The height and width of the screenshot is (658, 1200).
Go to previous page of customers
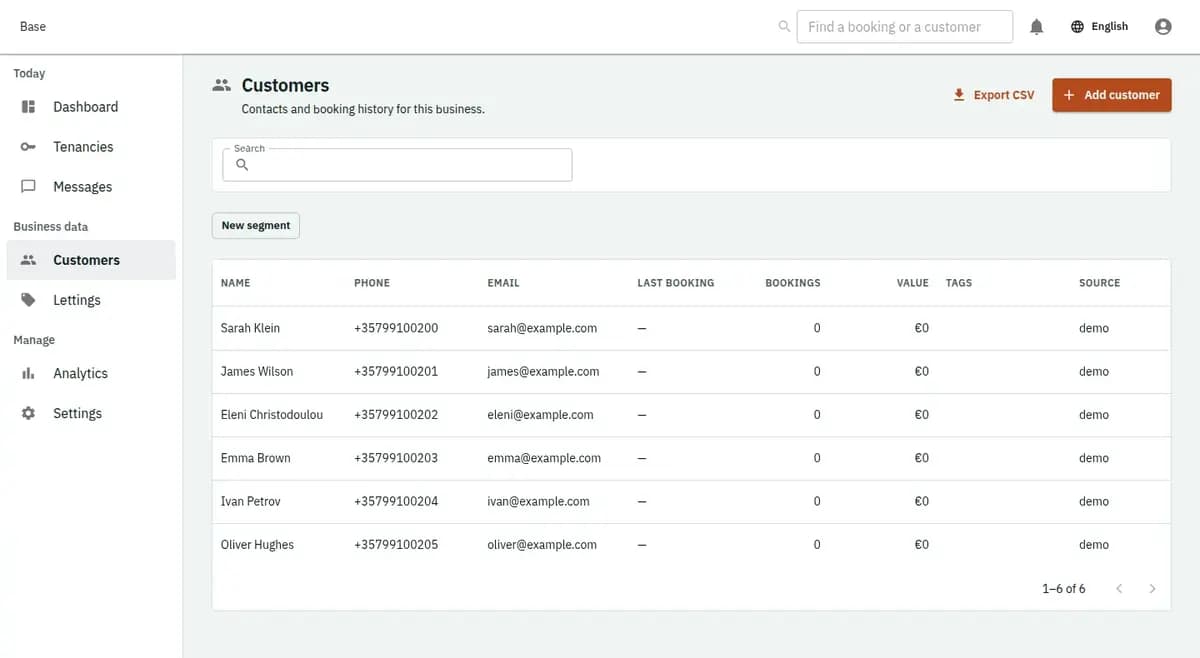tap(1119, 589)
